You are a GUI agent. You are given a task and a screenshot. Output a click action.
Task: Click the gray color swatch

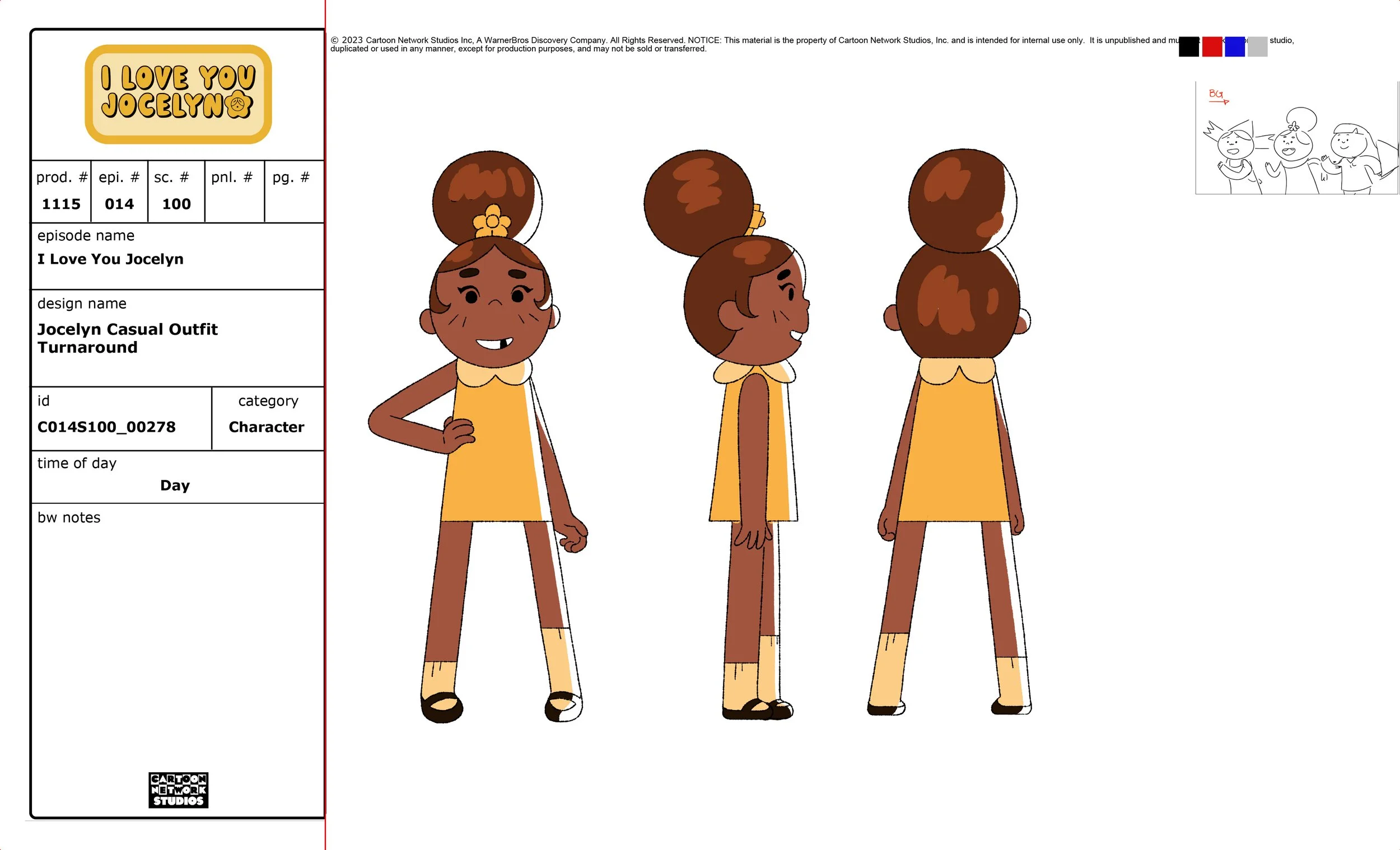pos(1257,46)
